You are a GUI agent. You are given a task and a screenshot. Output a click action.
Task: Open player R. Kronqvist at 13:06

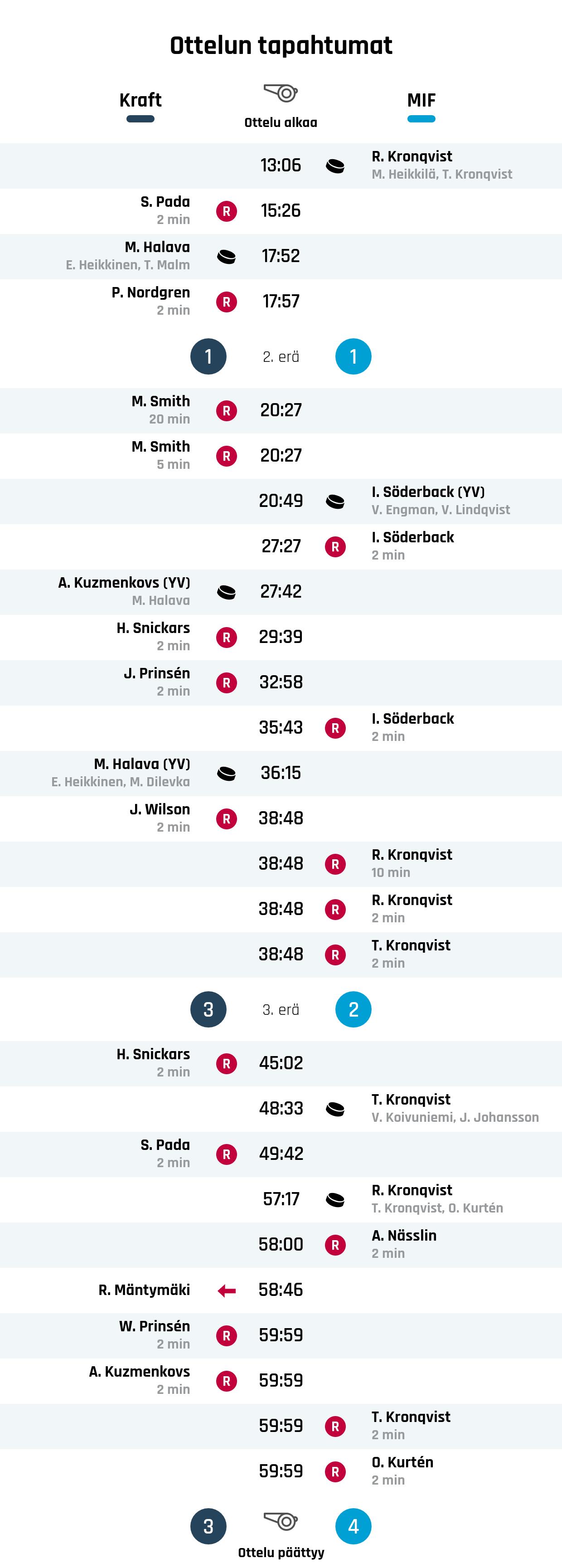(x=412, y=156)
